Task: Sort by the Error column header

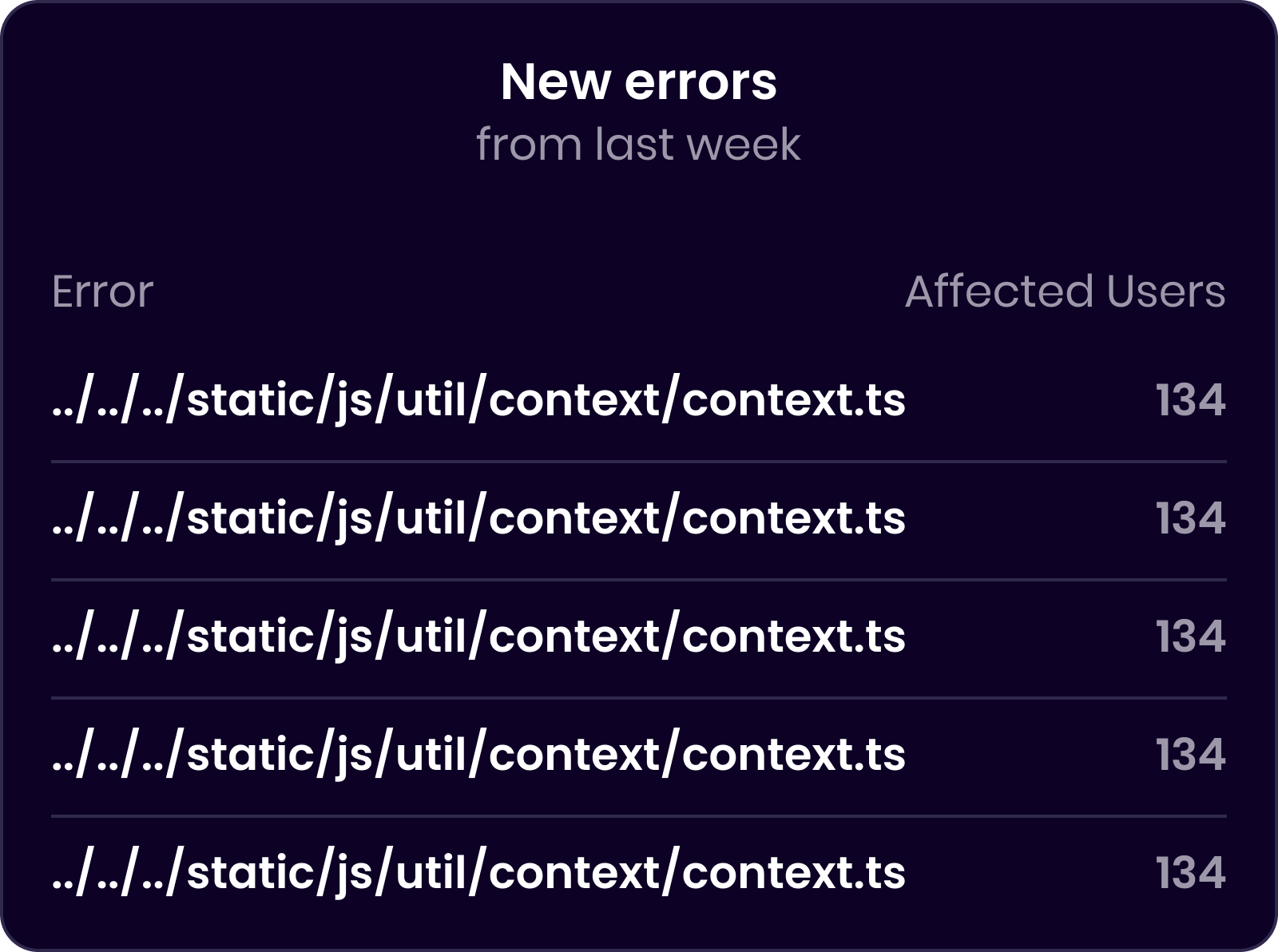Action: click(102, 292)
